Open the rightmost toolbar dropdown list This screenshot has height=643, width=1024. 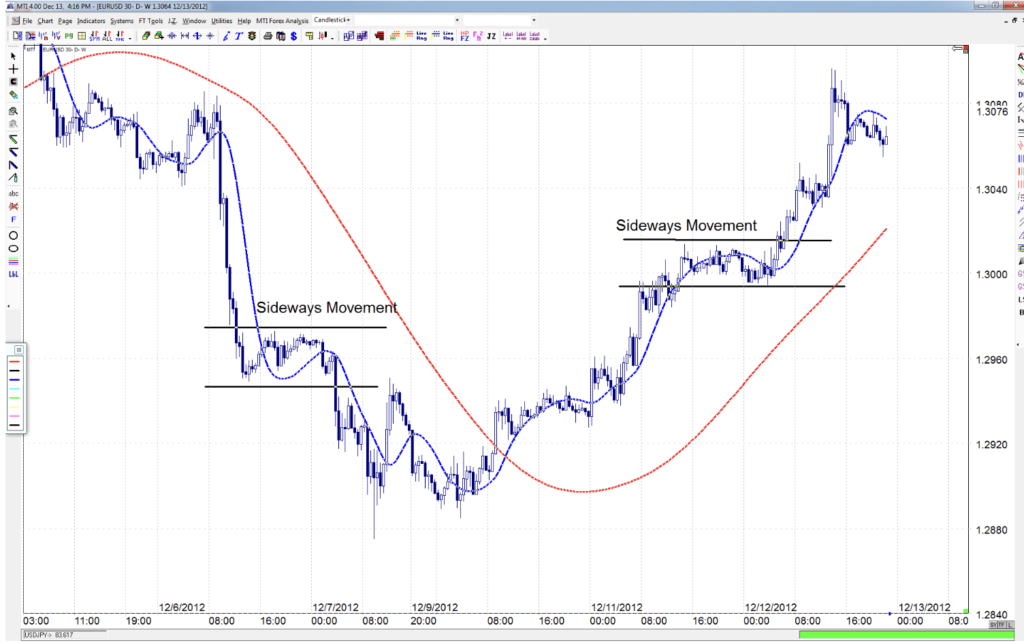(x=535, y=19)
